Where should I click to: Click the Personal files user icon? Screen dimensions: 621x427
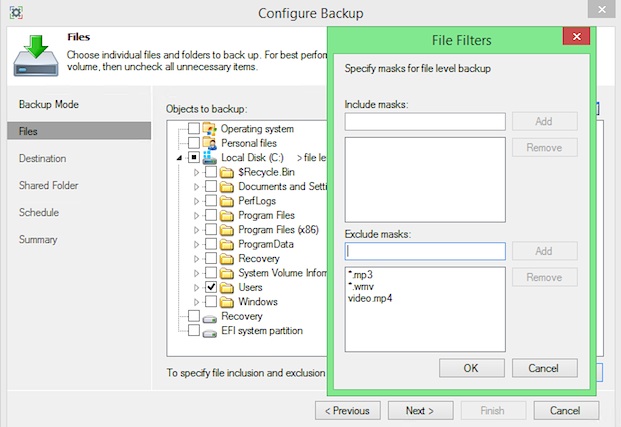[x=209, y=143]
